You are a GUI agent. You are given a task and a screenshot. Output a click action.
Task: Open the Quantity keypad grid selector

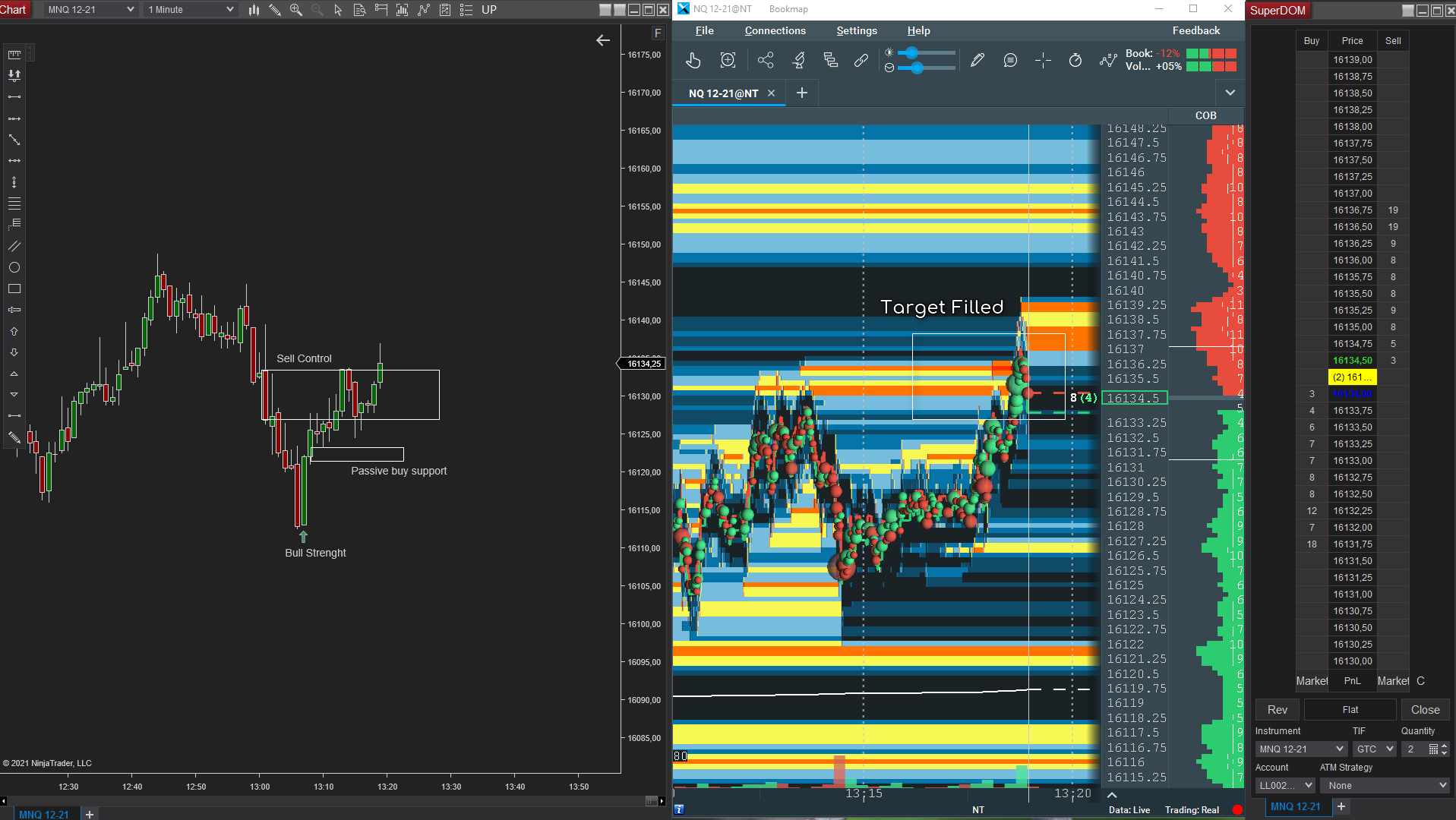[x=1433, y=749]
